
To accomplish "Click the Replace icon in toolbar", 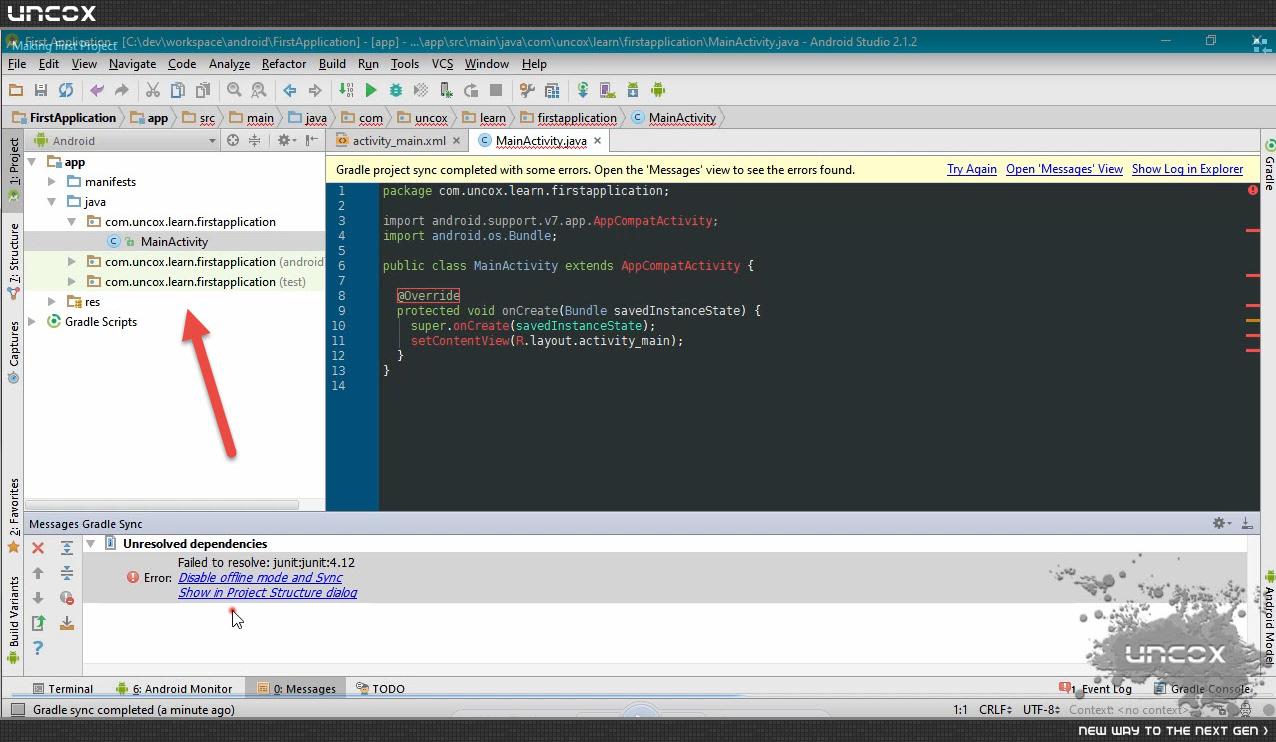I will coord(259,90).
